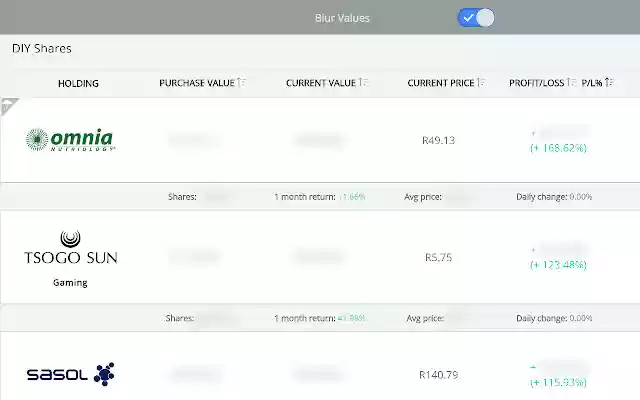
Task: Click Sasol's blurred current value
Action: point(319,374)
